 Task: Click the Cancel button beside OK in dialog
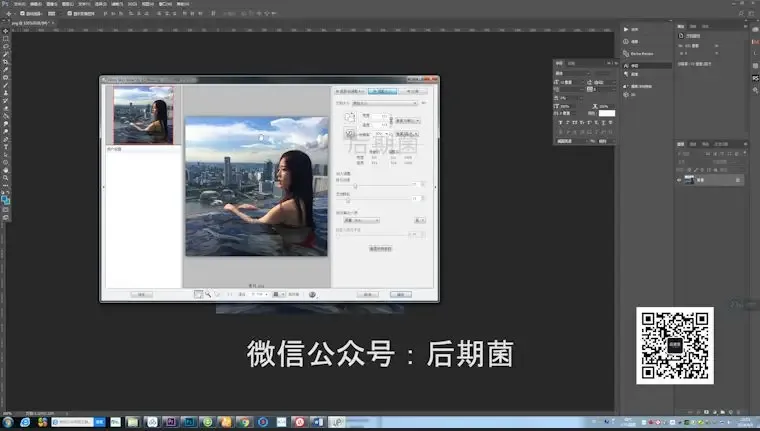tap(368, 294)
